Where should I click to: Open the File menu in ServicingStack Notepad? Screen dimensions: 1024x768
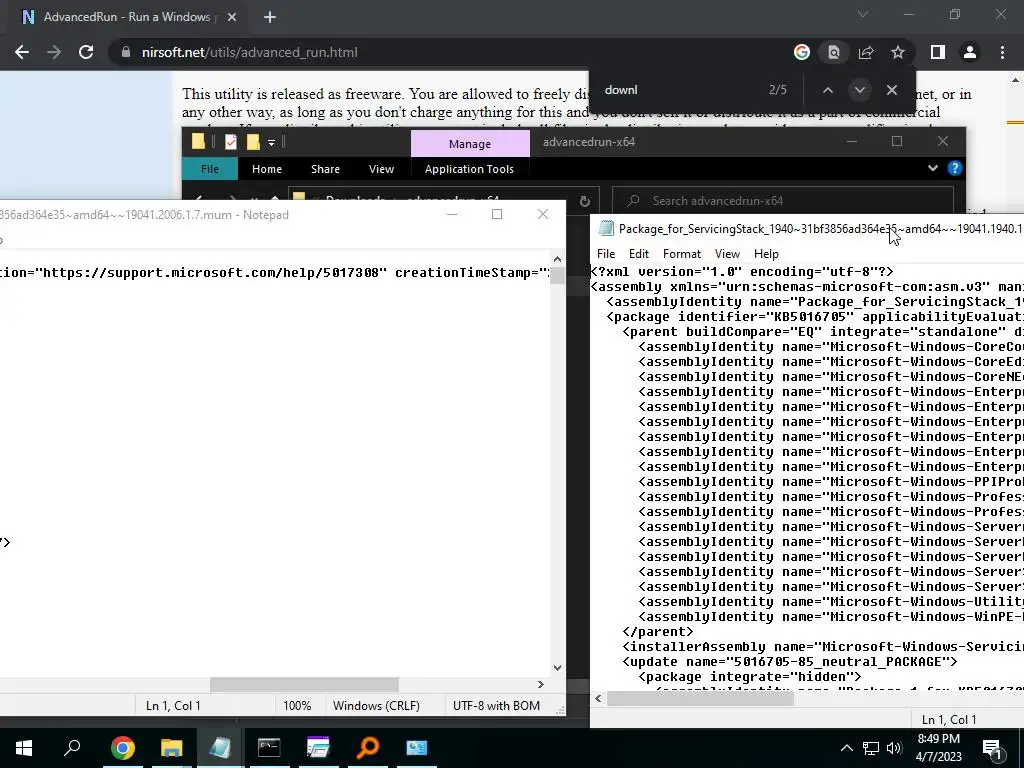pos(605,253)
